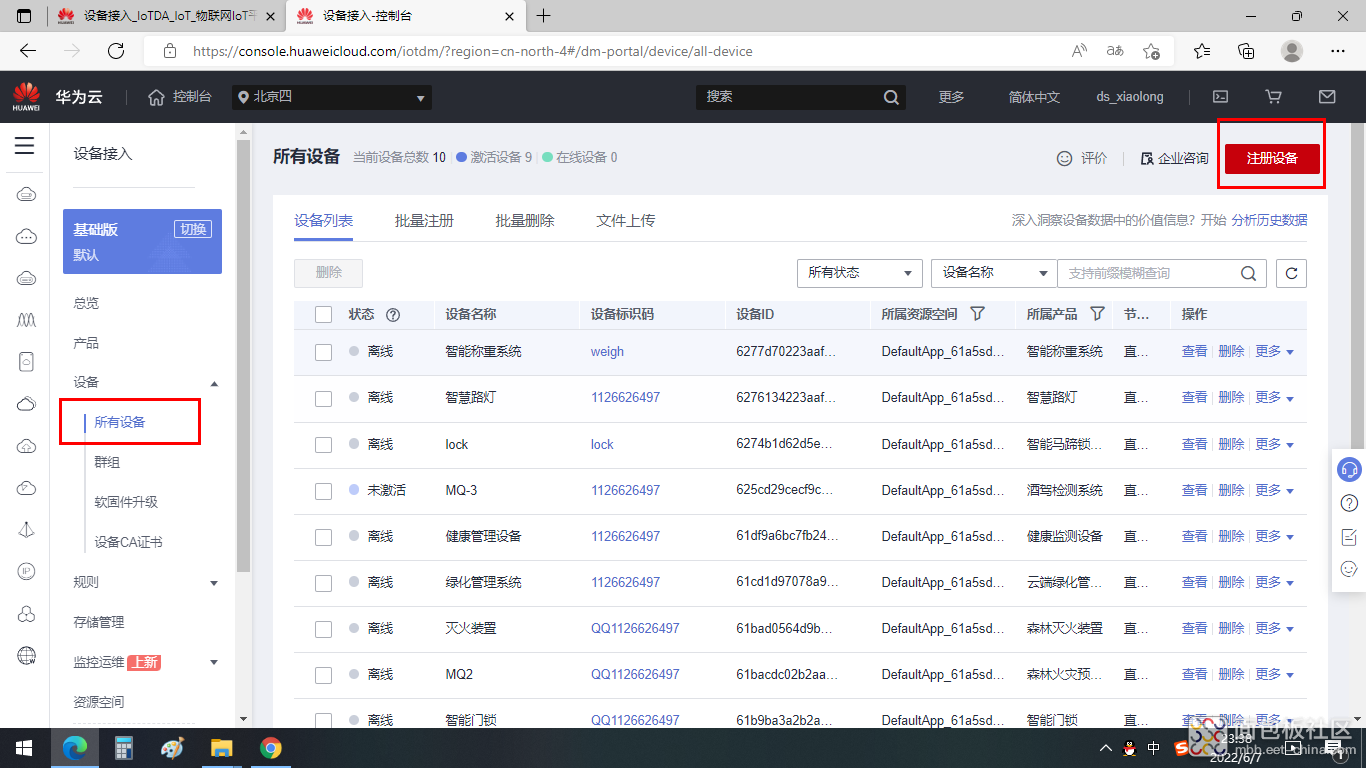Open 更多 dropdown for the 灭火装置 row

(x=1274, y=628)
